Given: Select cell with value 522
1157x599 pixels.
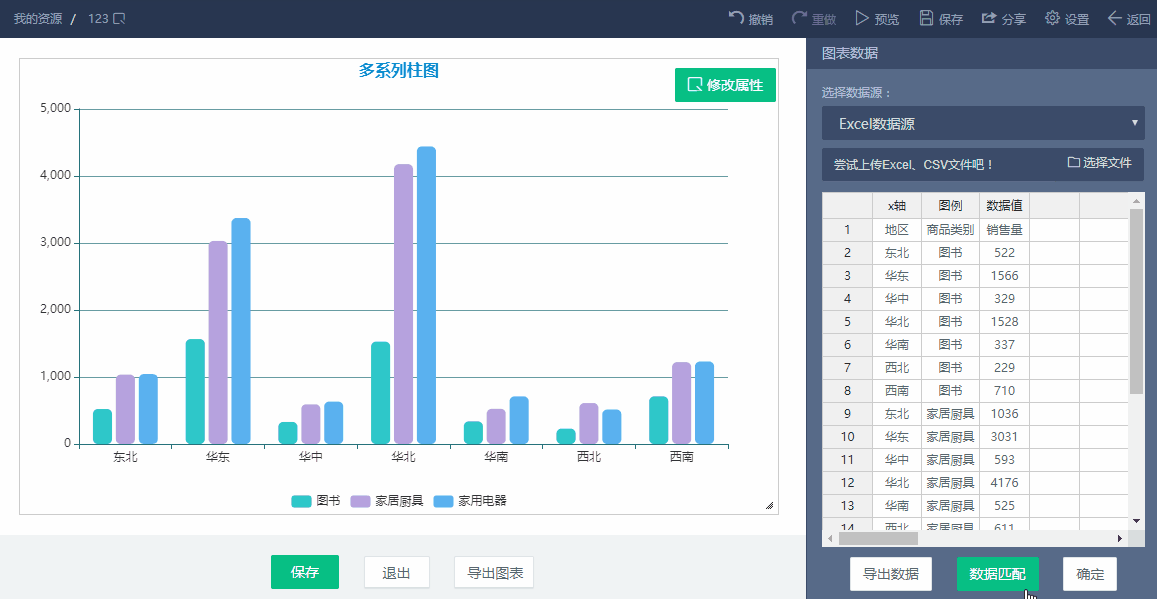Looking at the screenshot, I should pyautogui.click(x=1004, y=252).
